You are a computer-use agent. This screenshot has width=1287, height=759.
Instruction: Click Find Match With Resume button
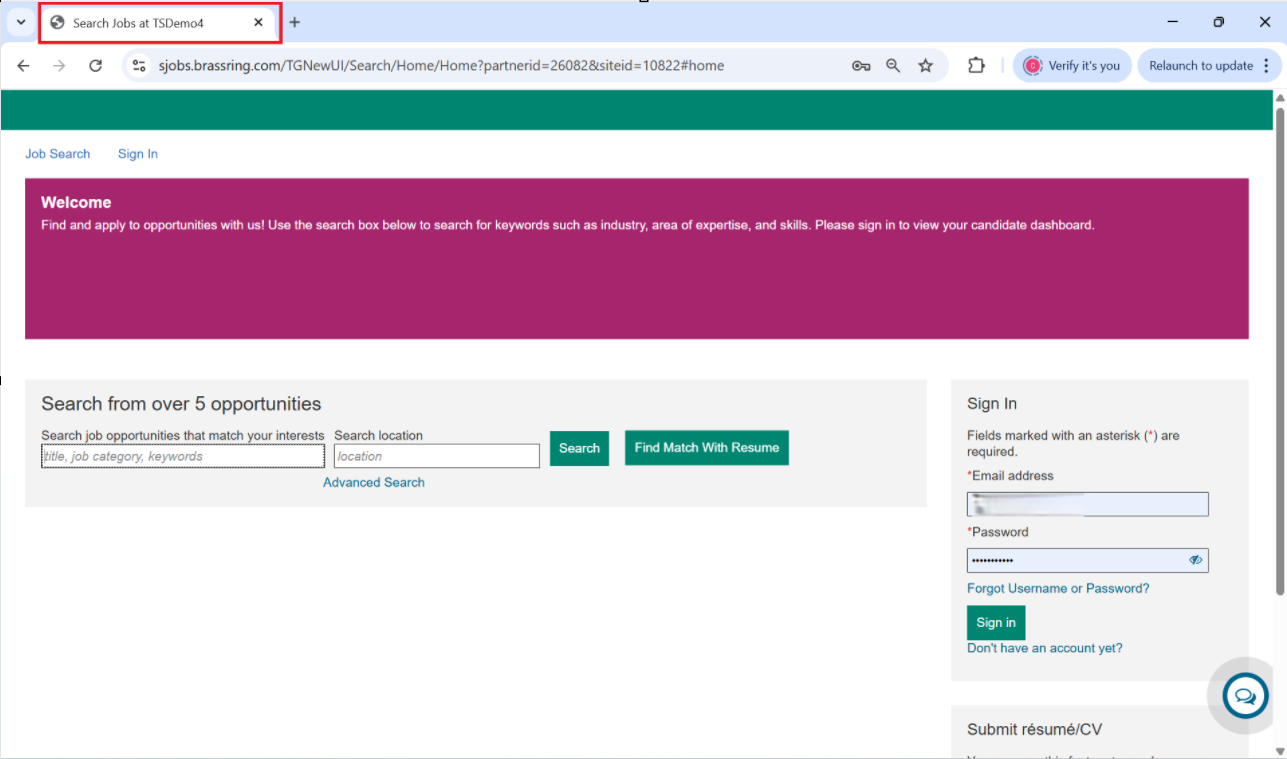pyautogui.click(x=706, y=448)
